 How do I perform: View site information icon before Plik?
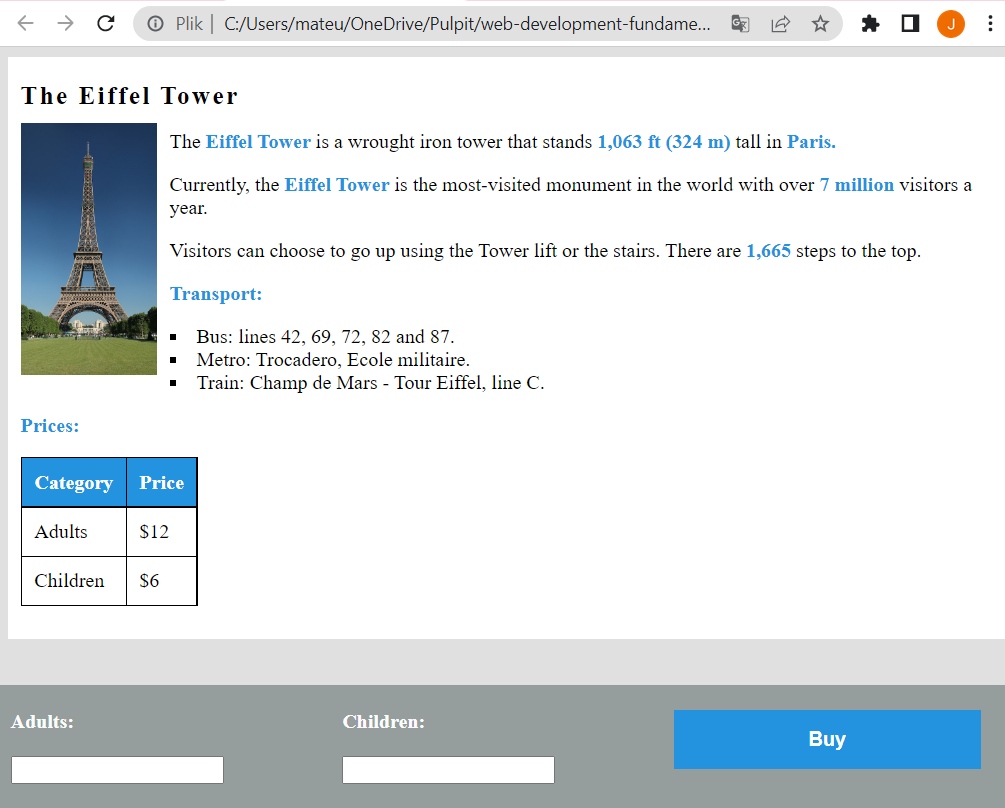click(x=155, y=24)
